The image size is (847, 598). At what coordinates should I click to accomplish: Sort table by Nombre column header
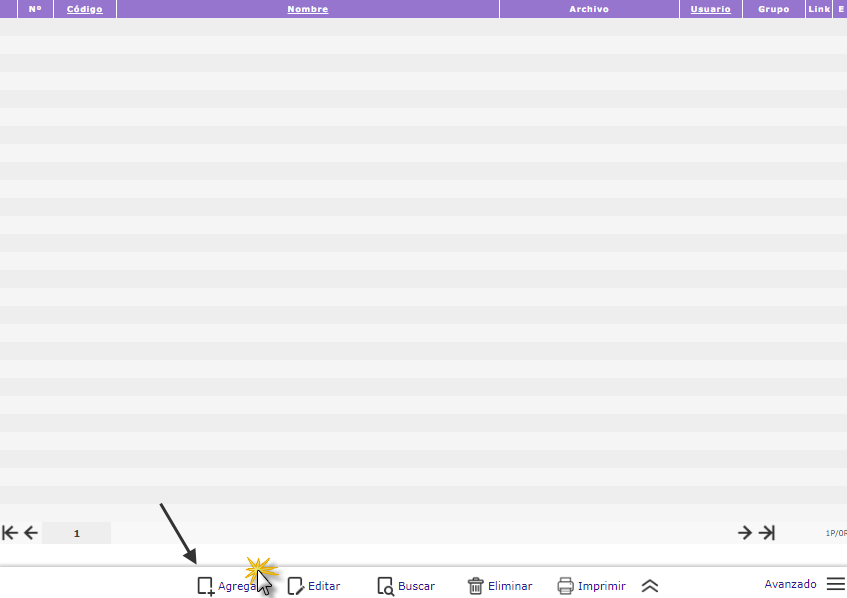pyautogui.click(x=307, y=9)
